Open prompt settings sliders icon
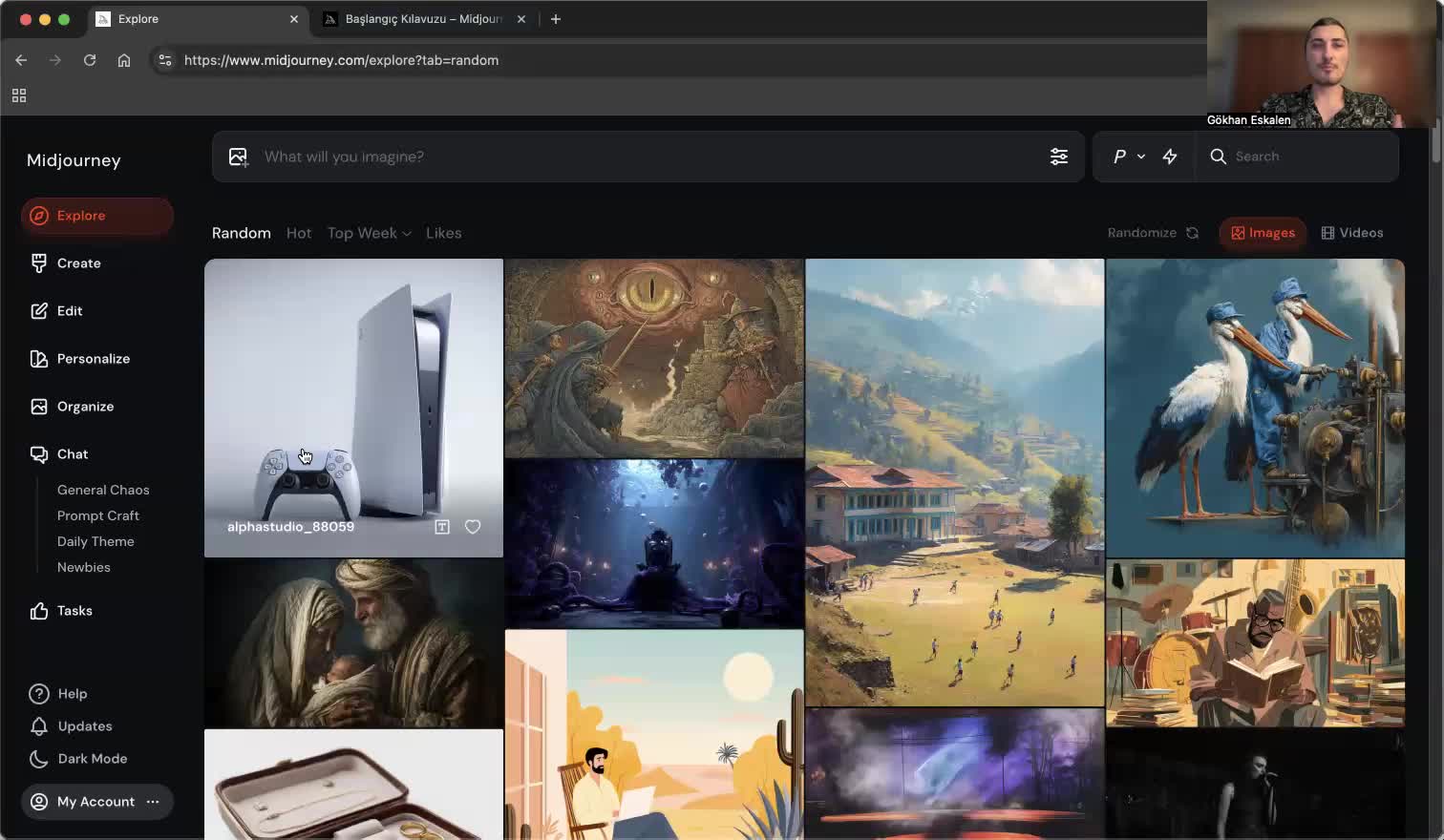The image size is (1444, 840). point(1059,157)
